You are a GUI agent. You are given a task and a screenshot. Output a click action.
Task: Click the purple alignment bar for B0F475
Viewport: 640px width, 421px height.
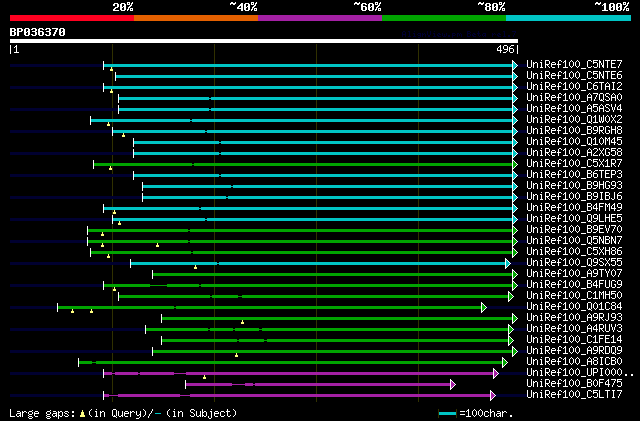click(318, 385)
